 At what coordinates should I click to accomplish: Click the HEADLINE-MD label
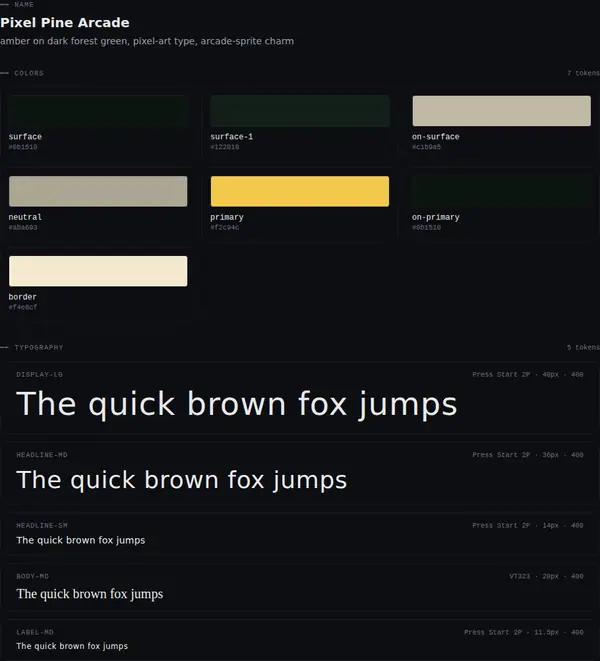click(x=42, y=455)
